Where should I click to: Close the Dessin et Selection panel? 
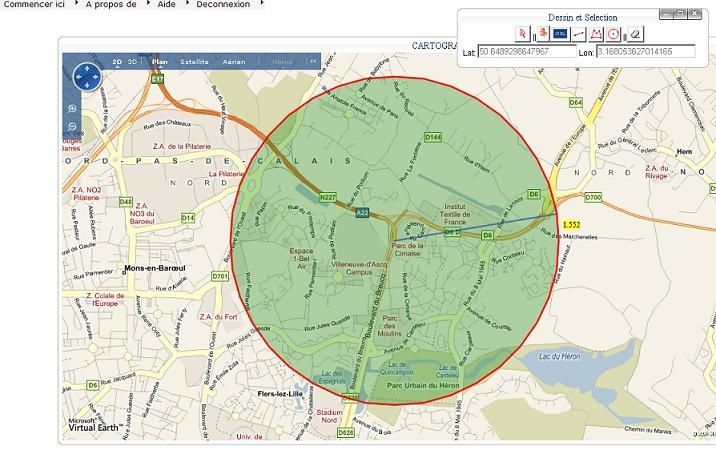(695, 14)
